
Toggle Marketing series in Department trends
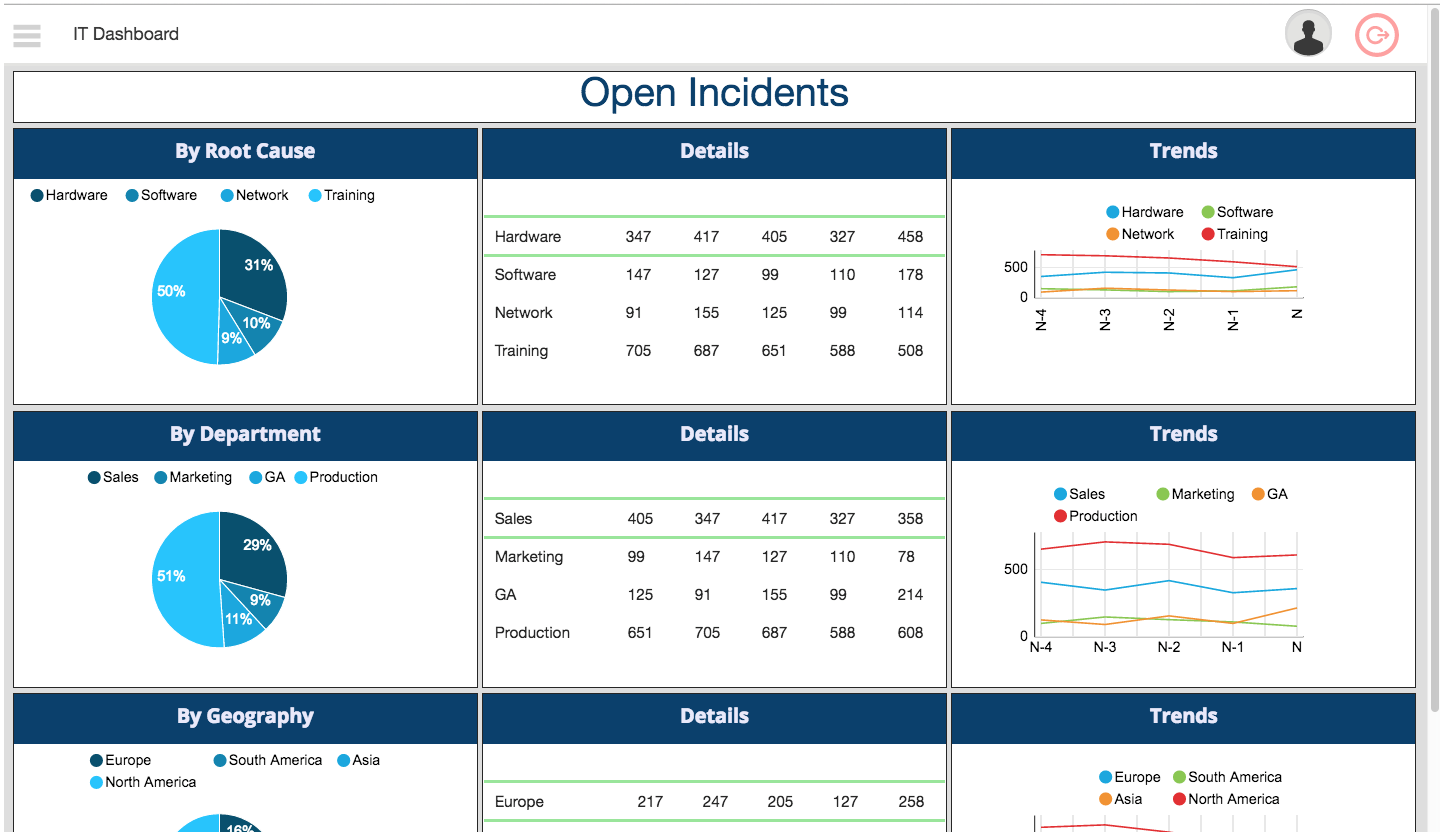click(x=1196, y=494)
